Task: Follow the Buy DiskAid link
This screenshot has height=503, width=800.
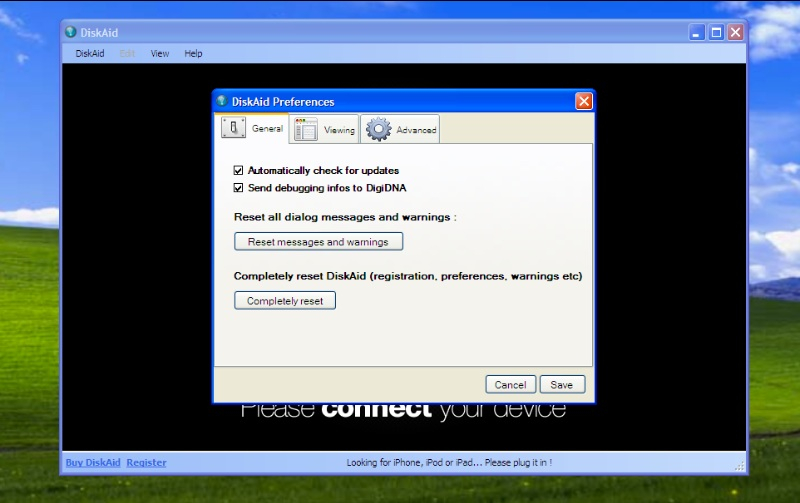Action: coord(93,463)
